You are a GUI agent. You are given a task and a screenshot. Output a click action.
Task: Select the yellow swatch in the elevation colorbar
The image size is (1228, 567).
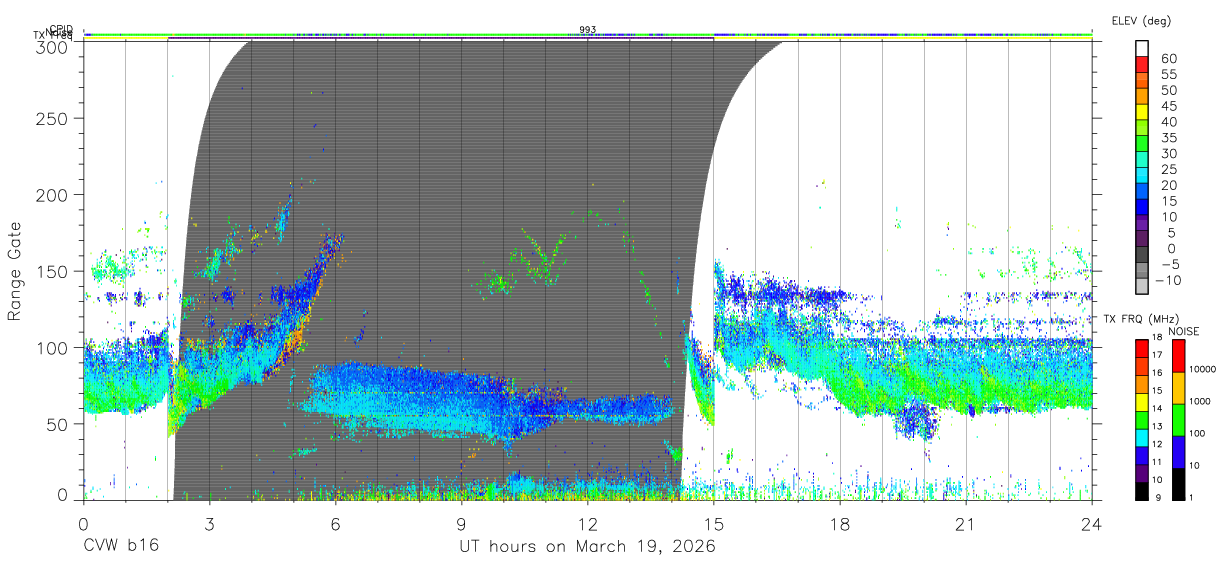(1144, 112)
